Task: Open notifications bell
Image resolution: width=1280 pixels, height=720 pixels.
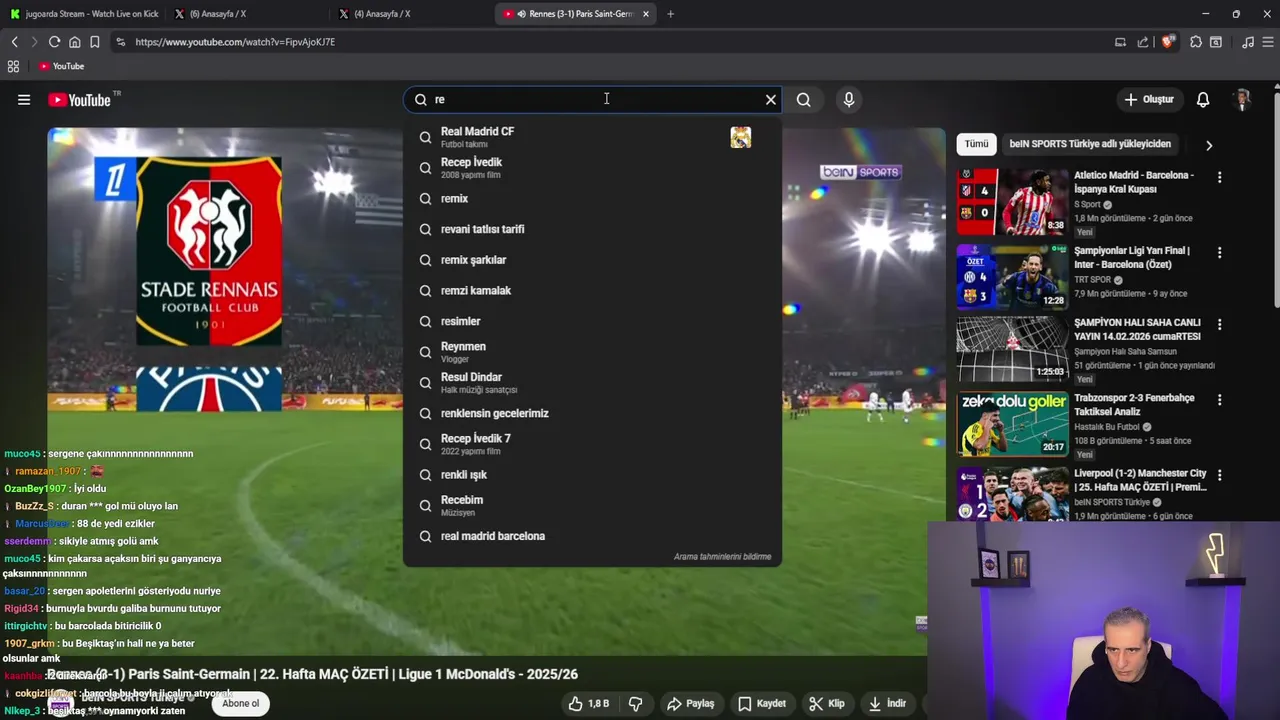Action: 1203,100
